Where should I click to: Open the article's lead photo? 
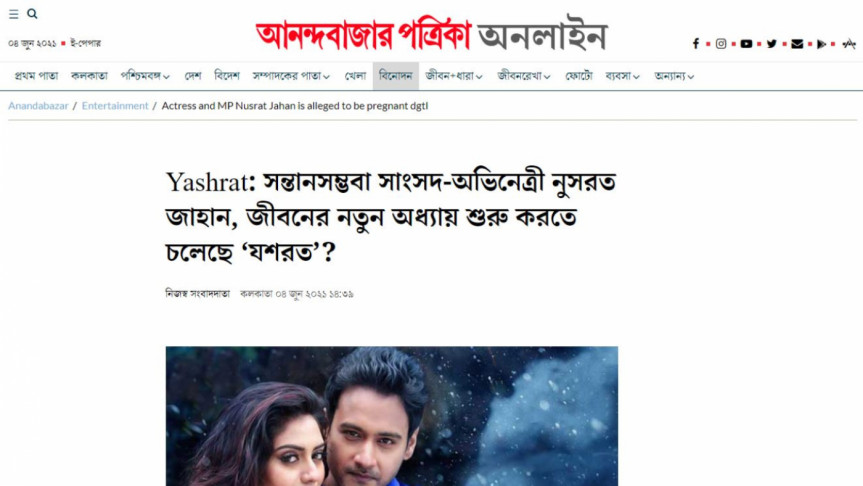[x=392, y=416]
